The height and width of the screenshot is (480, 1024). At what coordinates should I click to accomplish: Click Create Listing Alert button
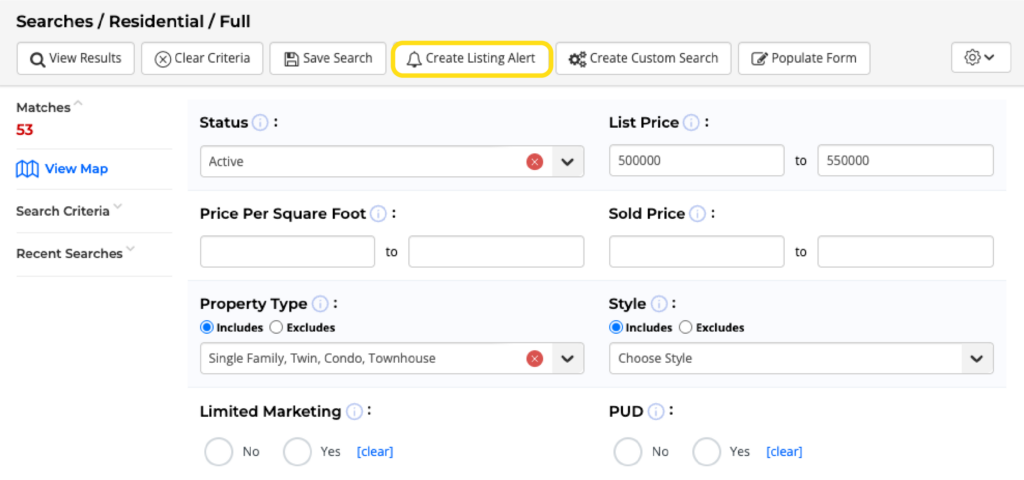[x=472, y=59]
